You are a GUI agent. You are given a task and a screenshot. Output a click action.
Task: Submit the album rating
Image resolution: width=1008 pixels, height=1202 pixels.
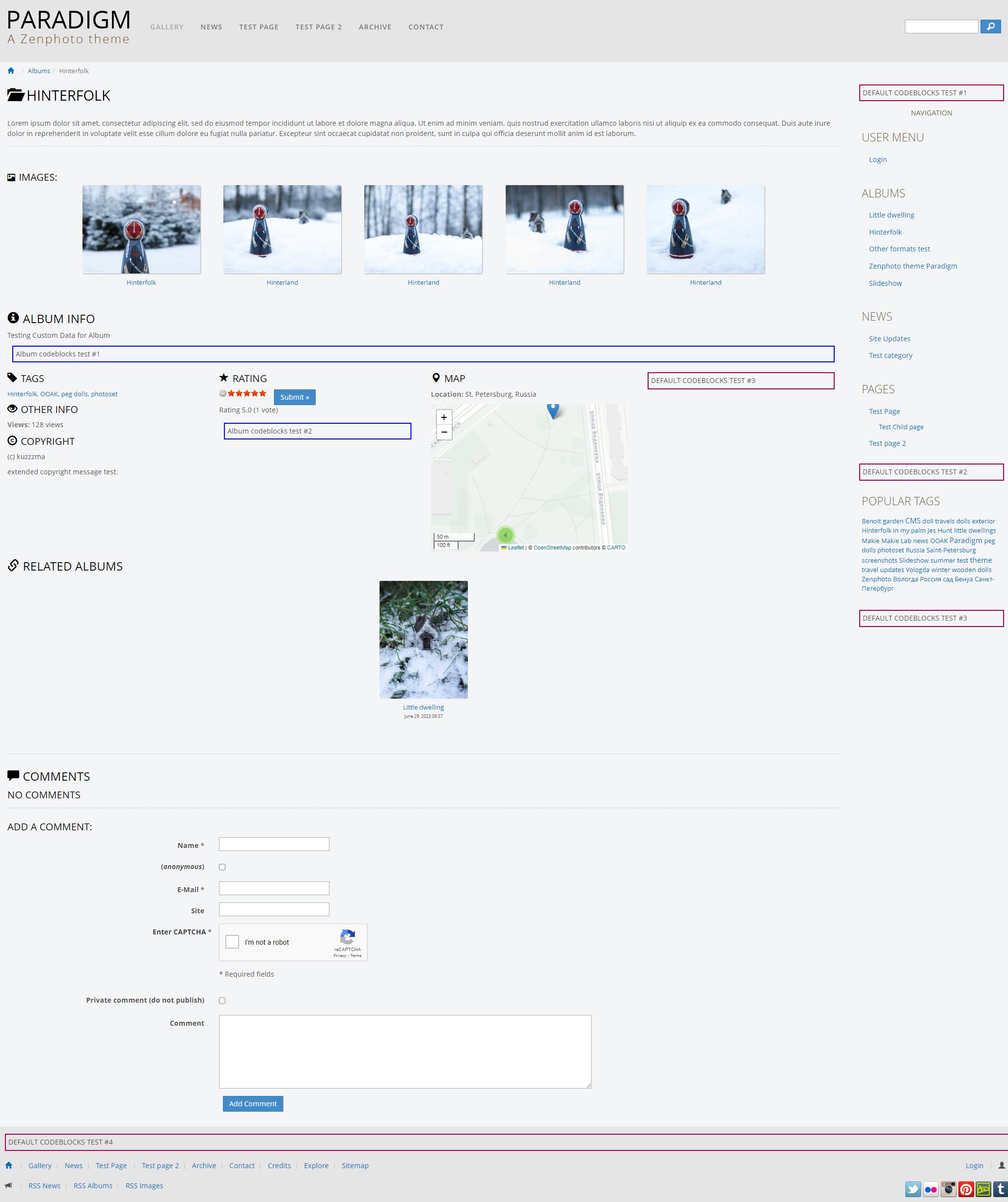294,397
